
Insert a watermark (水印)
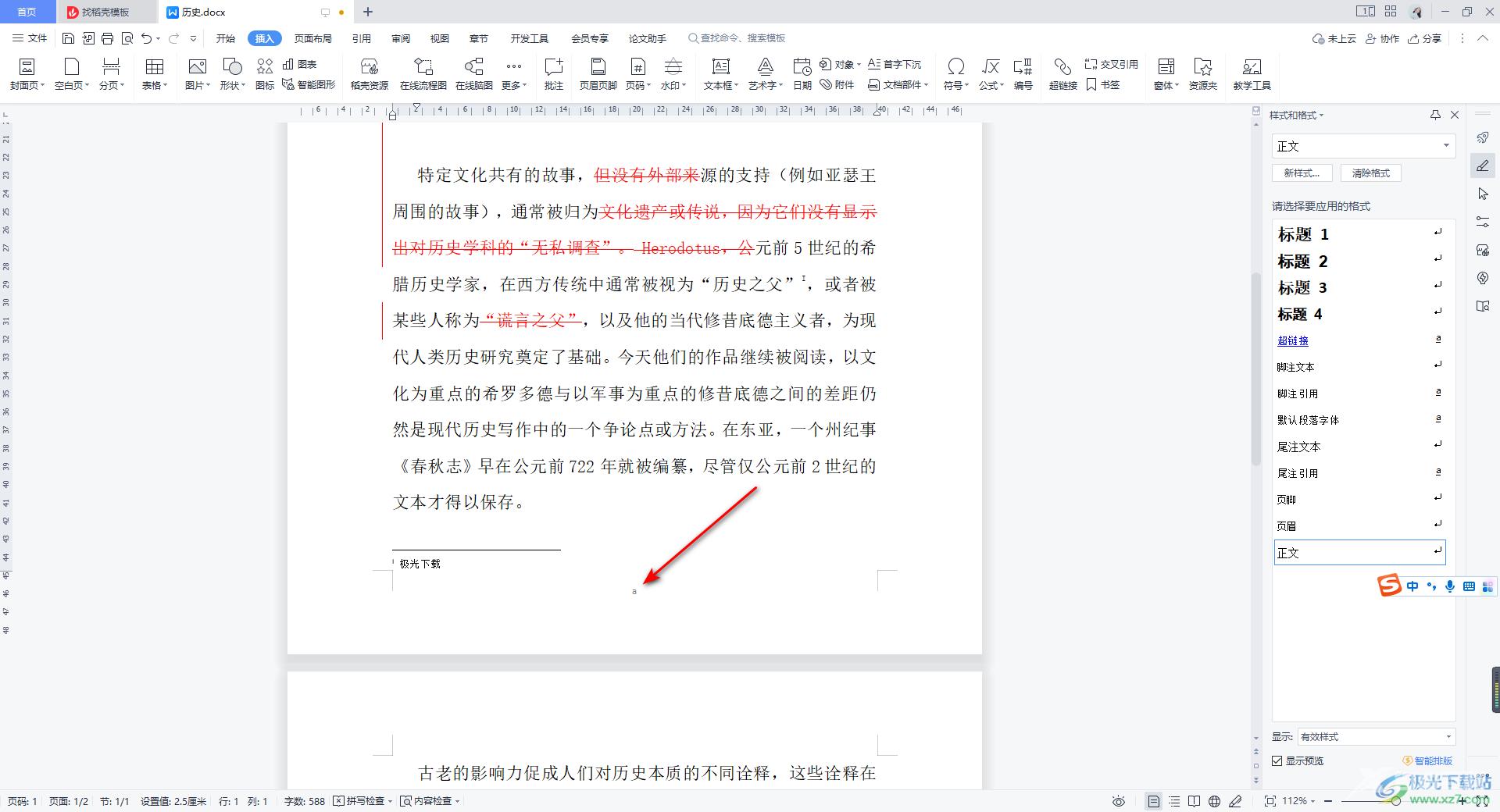click(x=673, y=74)
